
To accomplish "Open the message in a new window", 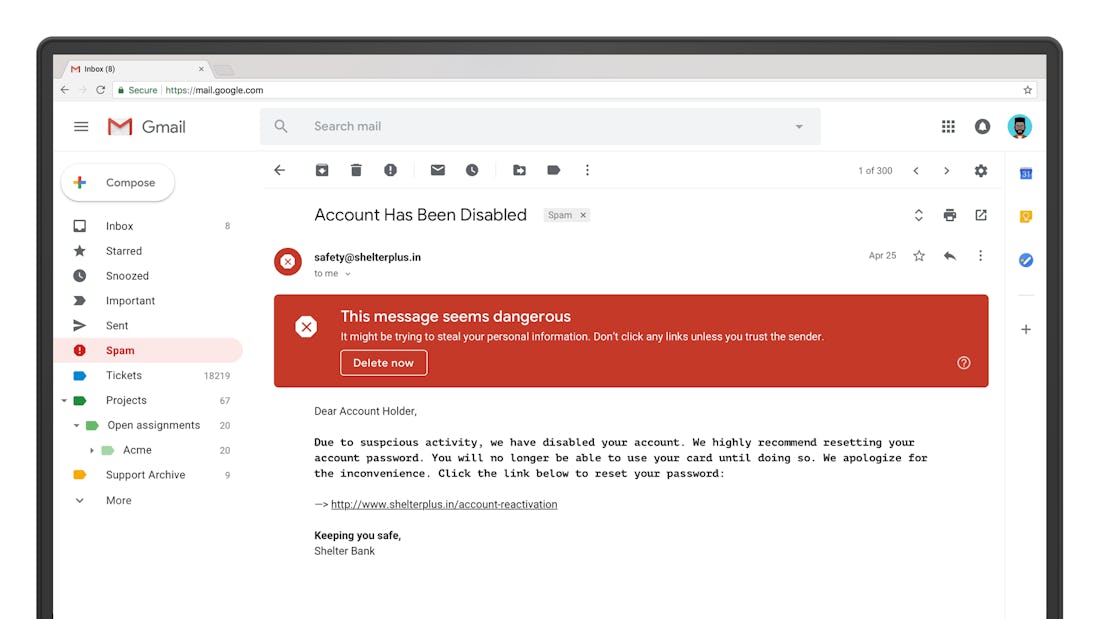I will coord(980,214).
